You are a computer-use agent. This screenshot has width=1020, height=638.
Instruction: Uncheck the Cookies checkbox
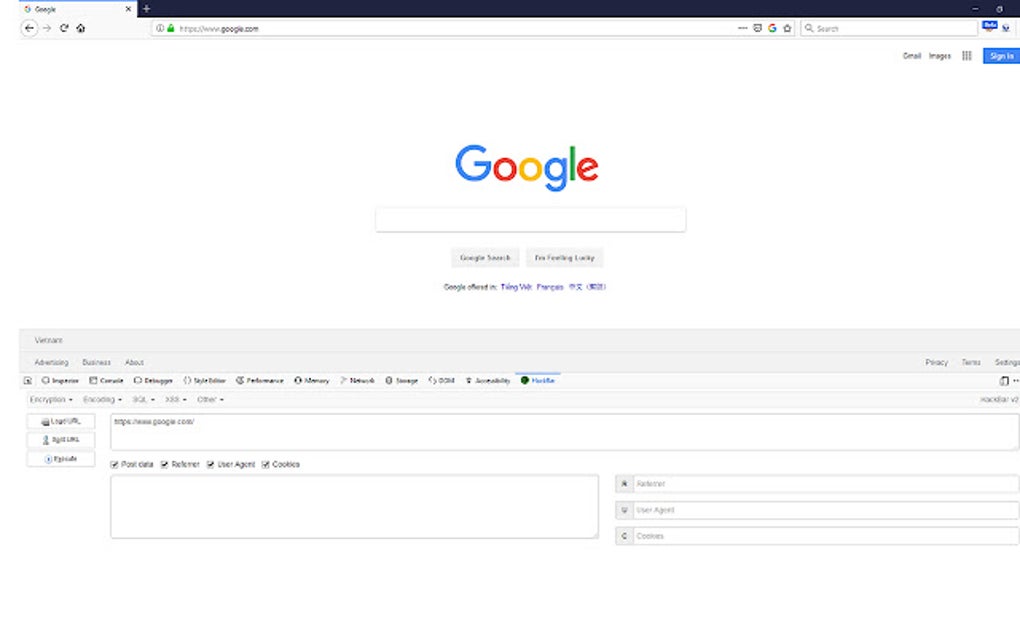265,464
